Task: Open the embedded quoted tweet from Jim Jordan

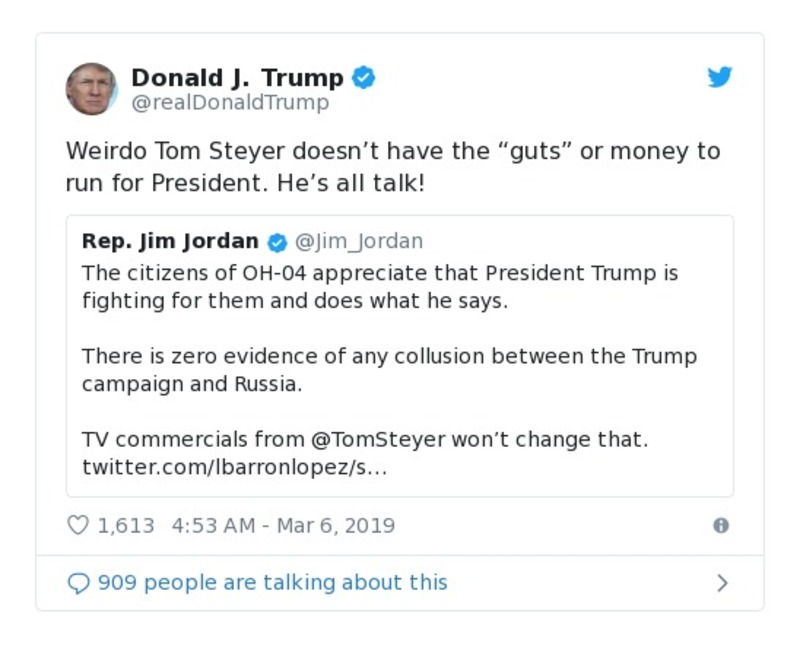Action: click(x=400, y=355)
